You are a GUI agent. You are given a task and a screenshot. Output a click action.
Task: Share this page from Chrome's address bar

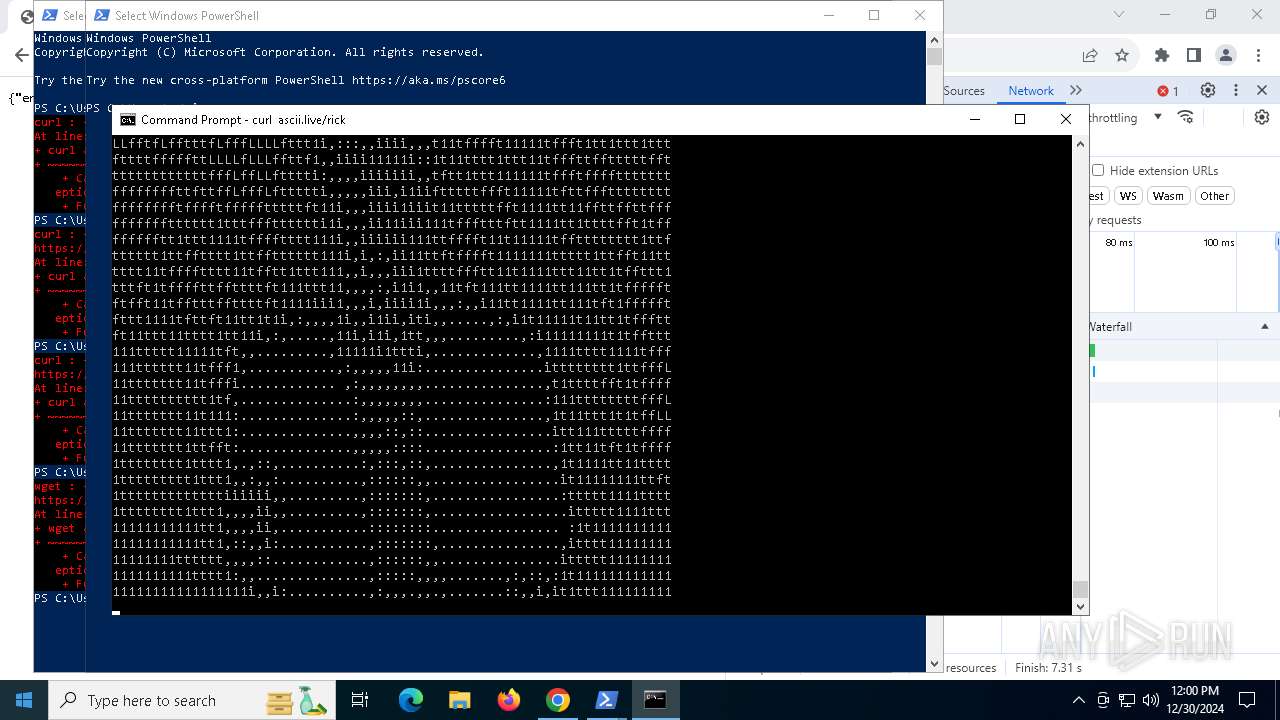1090,55
